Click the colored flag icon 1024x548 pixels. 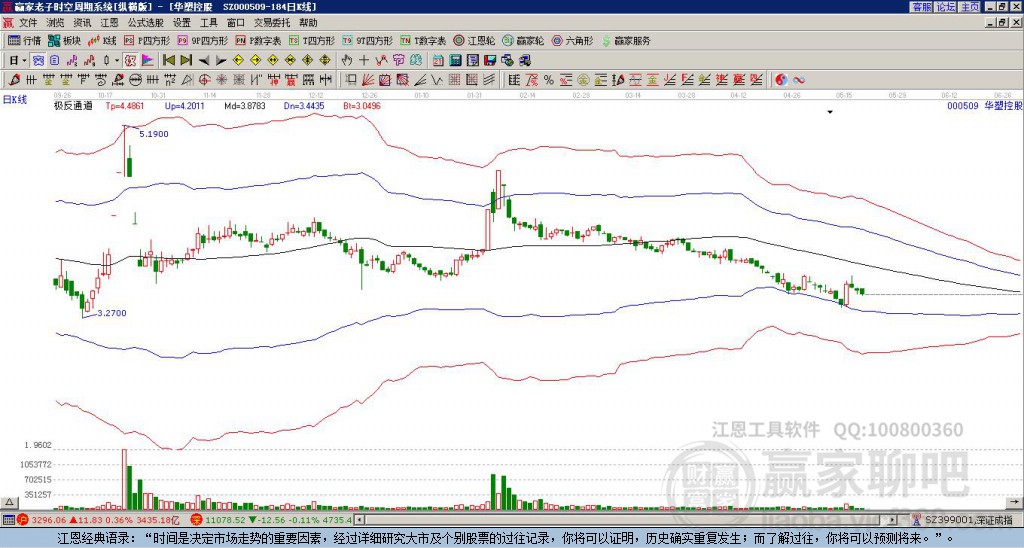coord(148,61)
